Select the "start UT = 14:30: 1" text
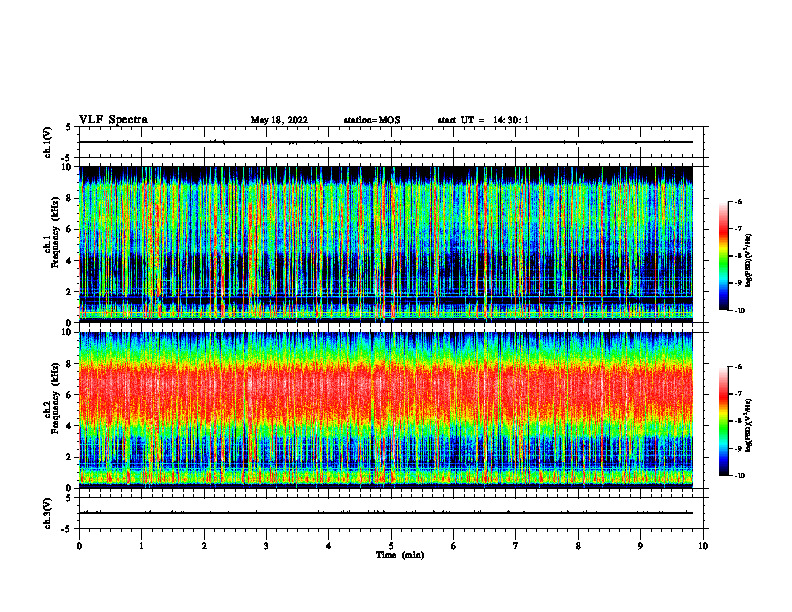The width and height of the screenshot is (792, 612). coord(483,120)
